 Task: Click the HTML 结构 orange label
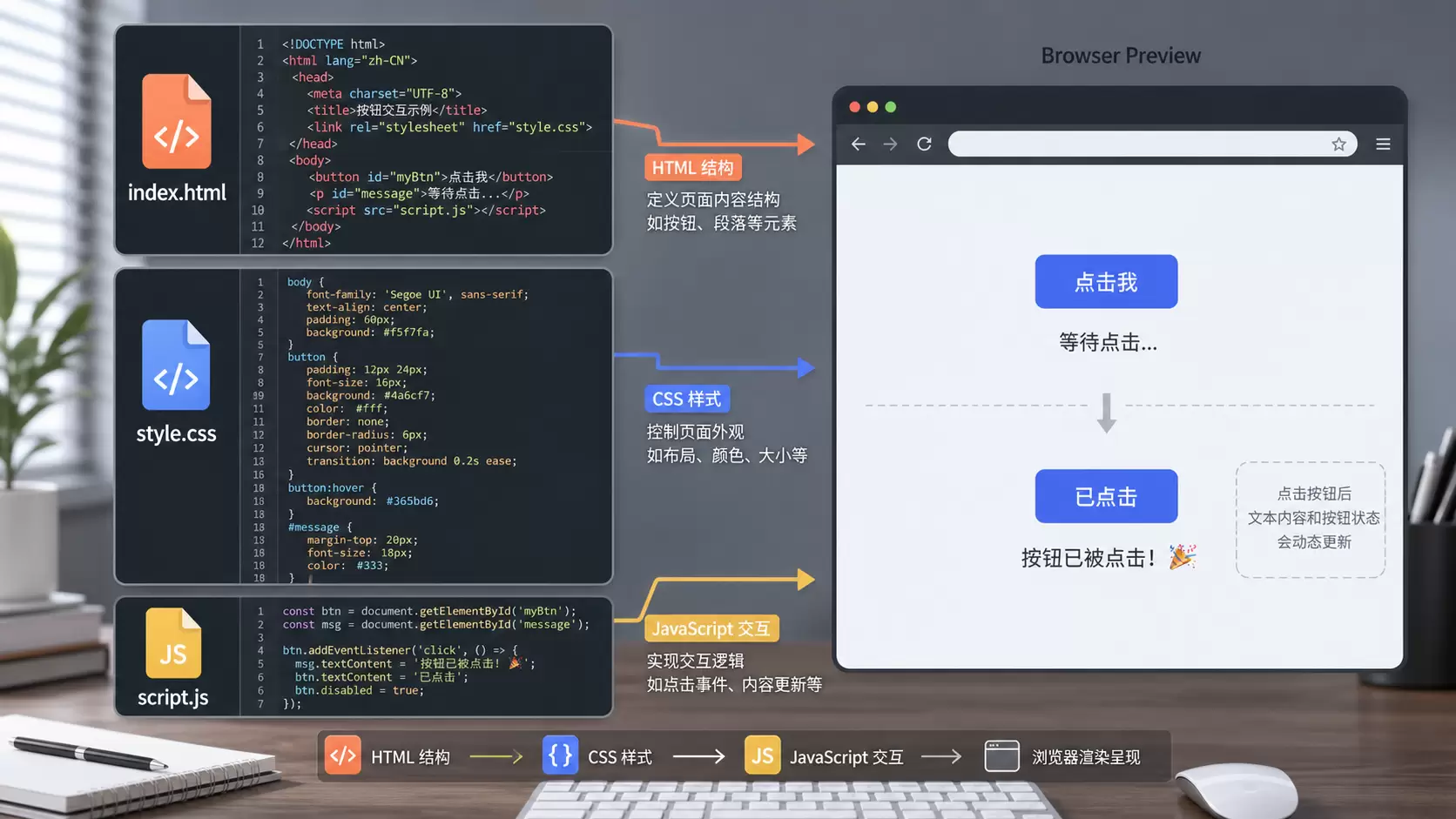[x=693, y=168]
